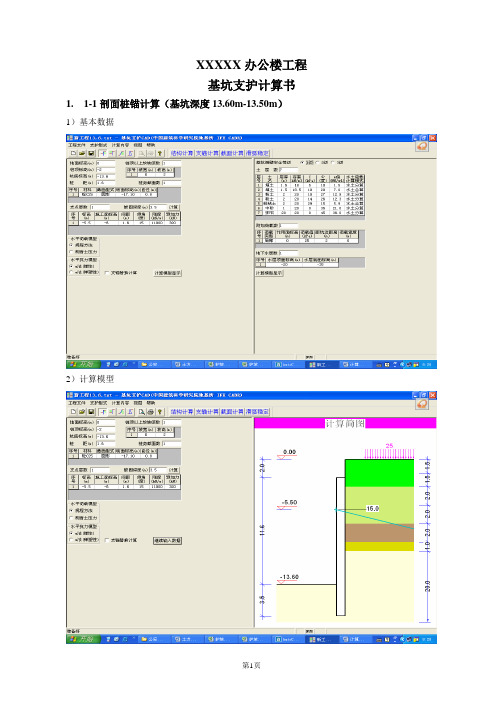496x702 pixels.
Task: Click 计算 button beside anchor stiffness, lower window
Action: pyautogui.click(x=174, y=470)
